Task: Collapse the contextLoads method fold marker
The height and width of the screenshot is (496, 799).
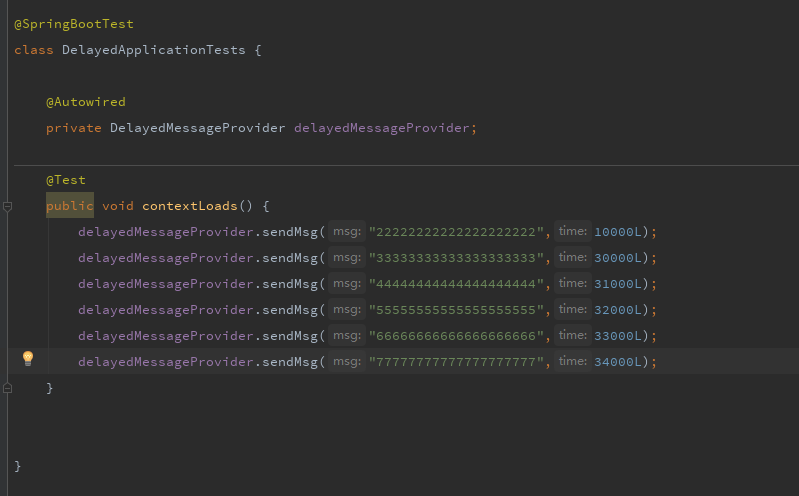Action: click(8, 206)
